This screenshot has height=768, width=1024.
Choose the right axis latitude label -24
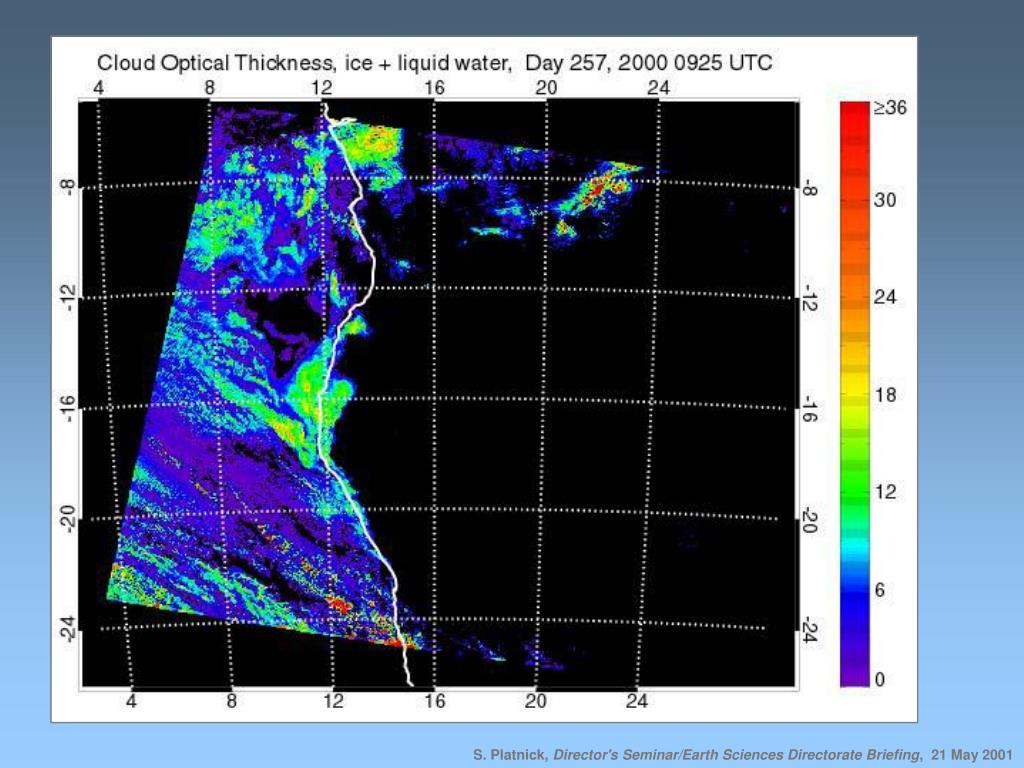(808, 630)
